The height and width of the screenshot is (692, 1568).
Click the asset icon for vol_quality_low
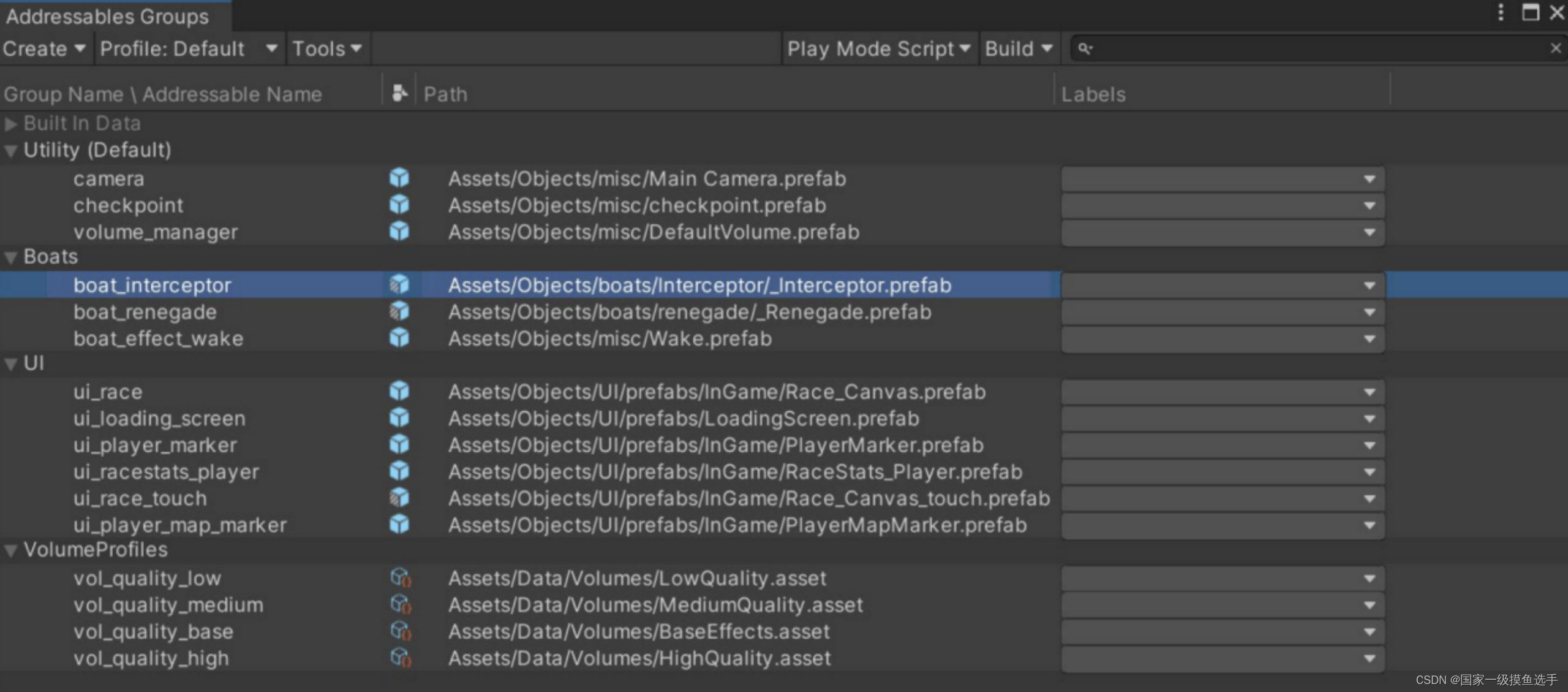coord(401,577)
